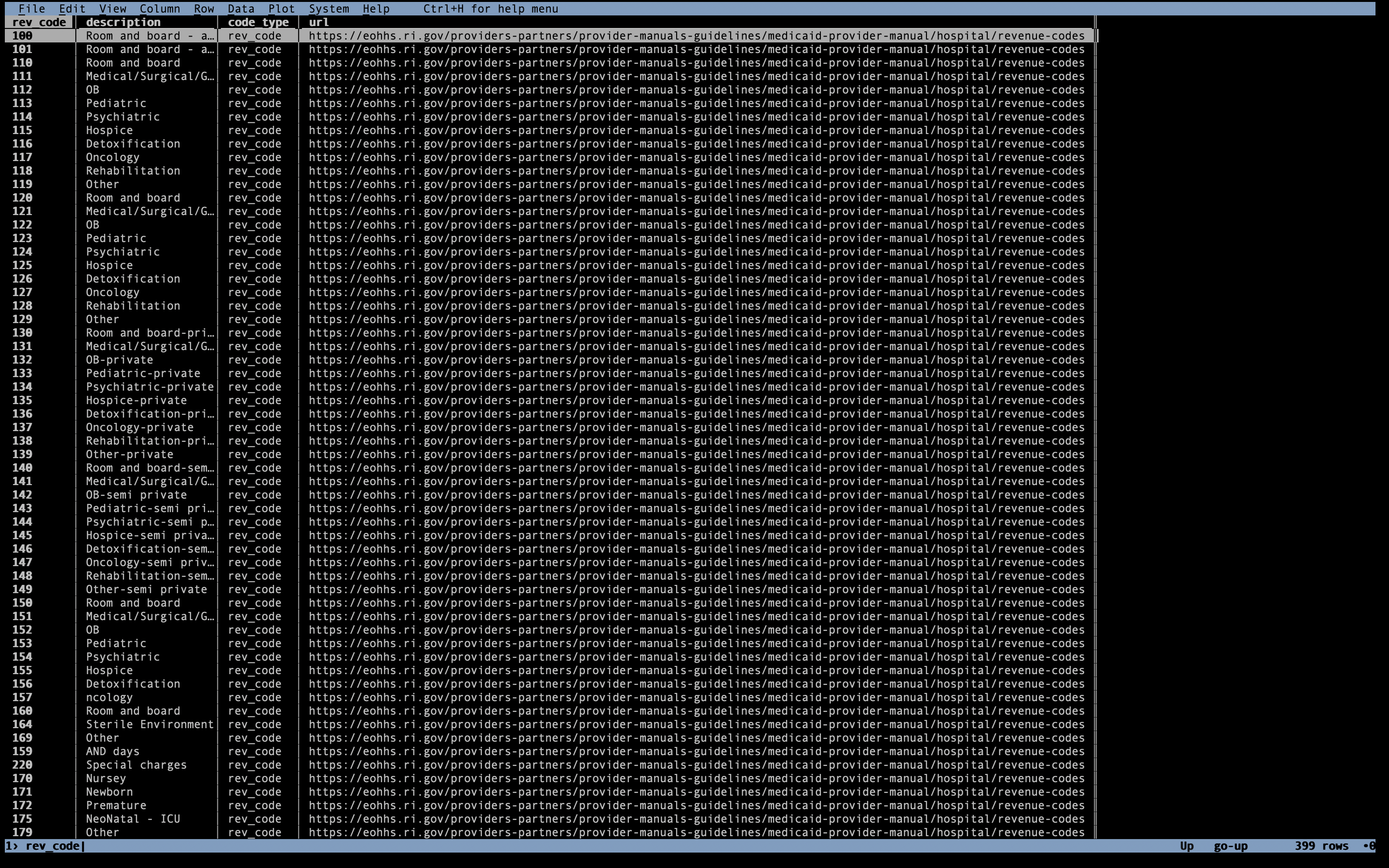Viewport: 1389px width, 868px height.
Task: Select the rev_code column header
Action: tap(40, 22)
